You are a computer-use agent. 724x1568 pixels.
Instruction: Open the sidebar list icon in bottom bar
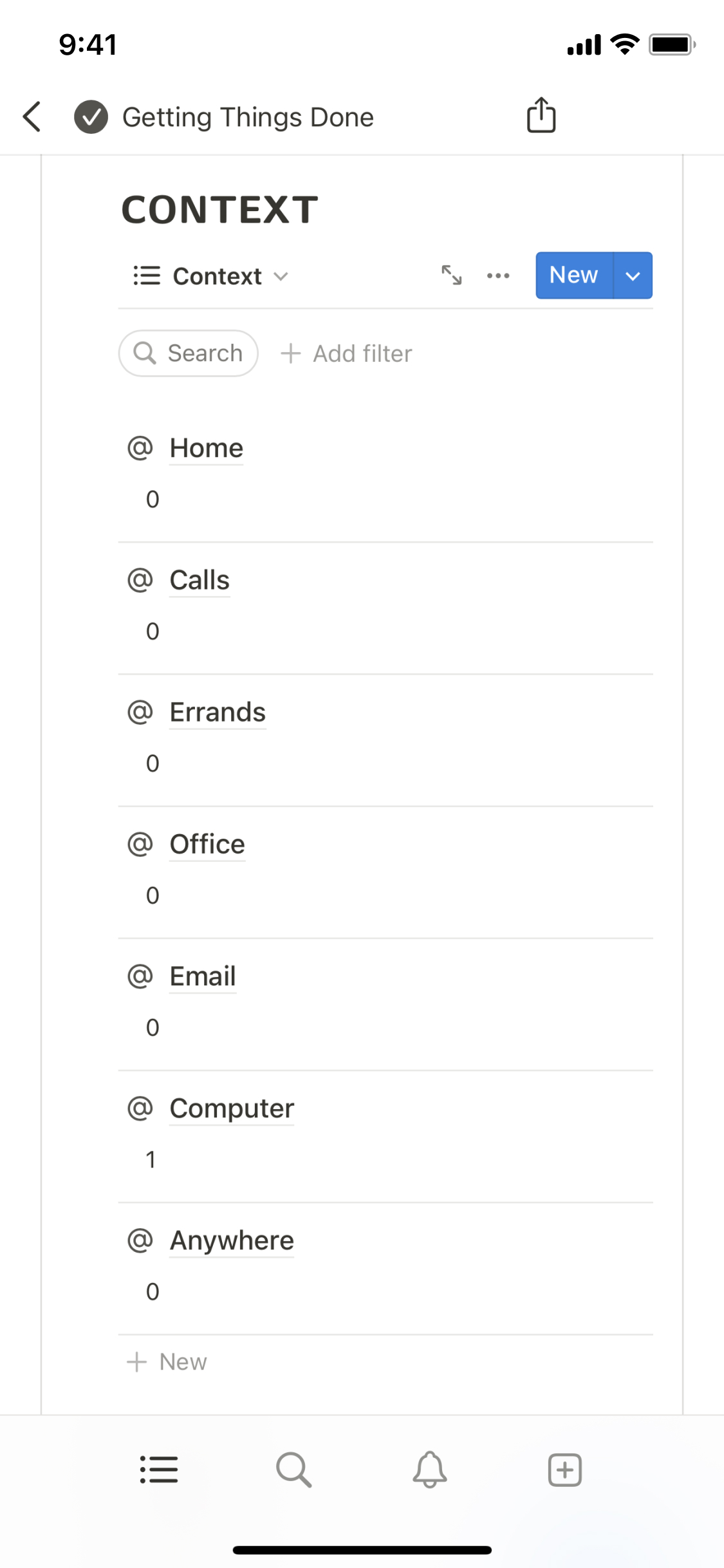pyautogui.click(x=158, y=1470)
